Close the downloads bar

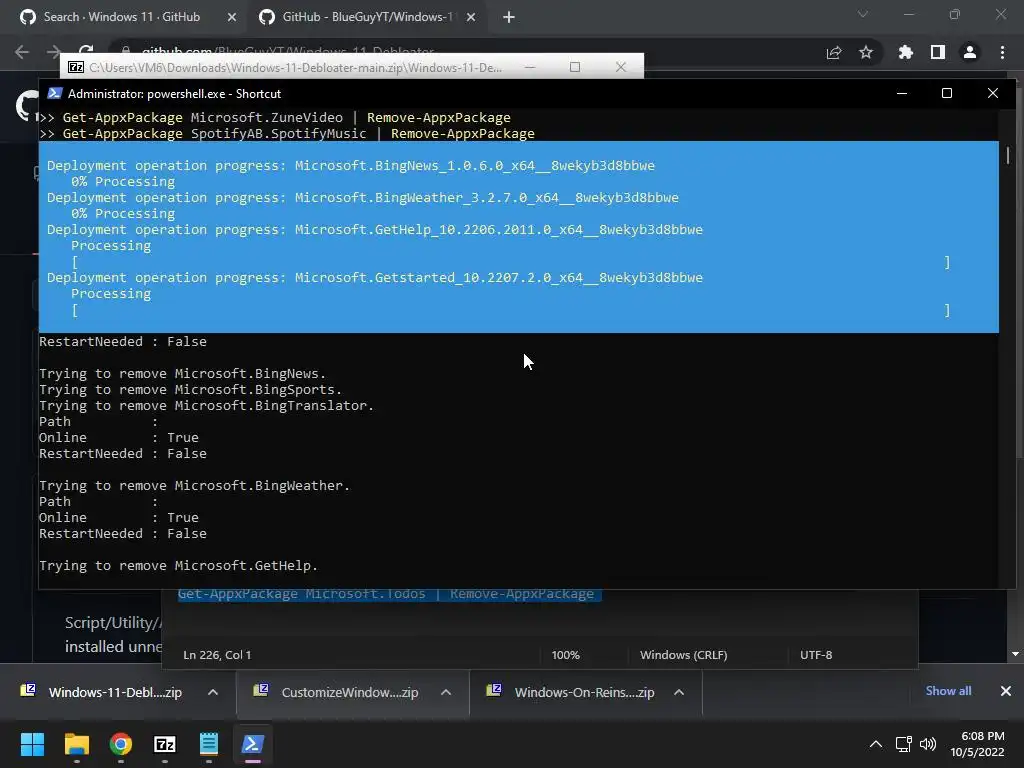[1006, 691]
